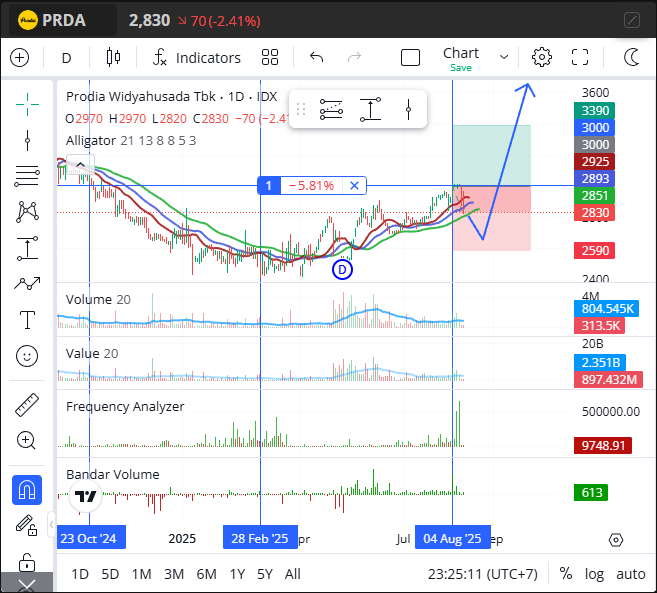Select the 1Y range tab
657x593 pixels.
pyautogui.click(x=237, y=574)
